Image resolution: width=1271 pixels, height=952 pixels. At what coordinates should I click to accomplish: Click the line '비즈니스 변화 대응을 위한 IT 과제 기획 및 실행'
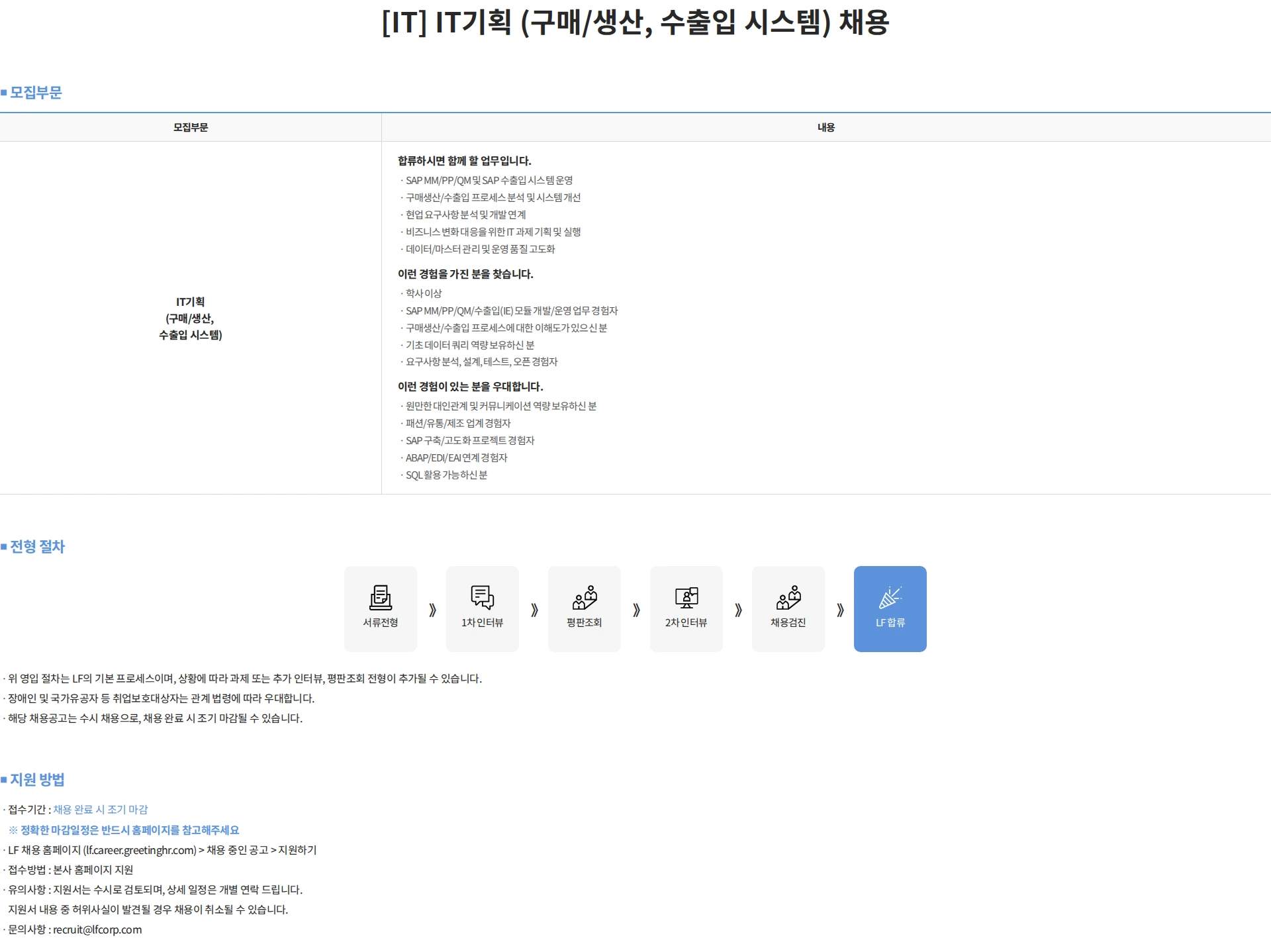click(493, 232)
